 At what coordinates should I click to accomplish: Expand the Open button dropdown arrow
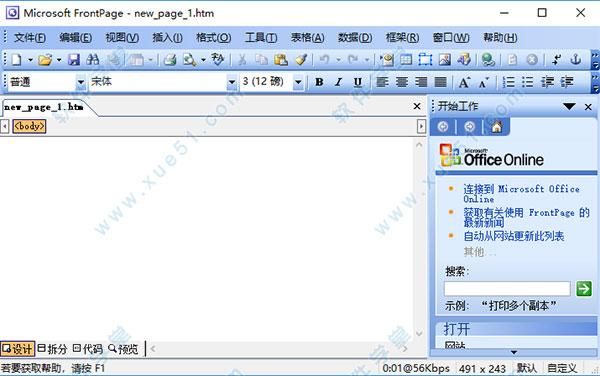pos(59,60)
